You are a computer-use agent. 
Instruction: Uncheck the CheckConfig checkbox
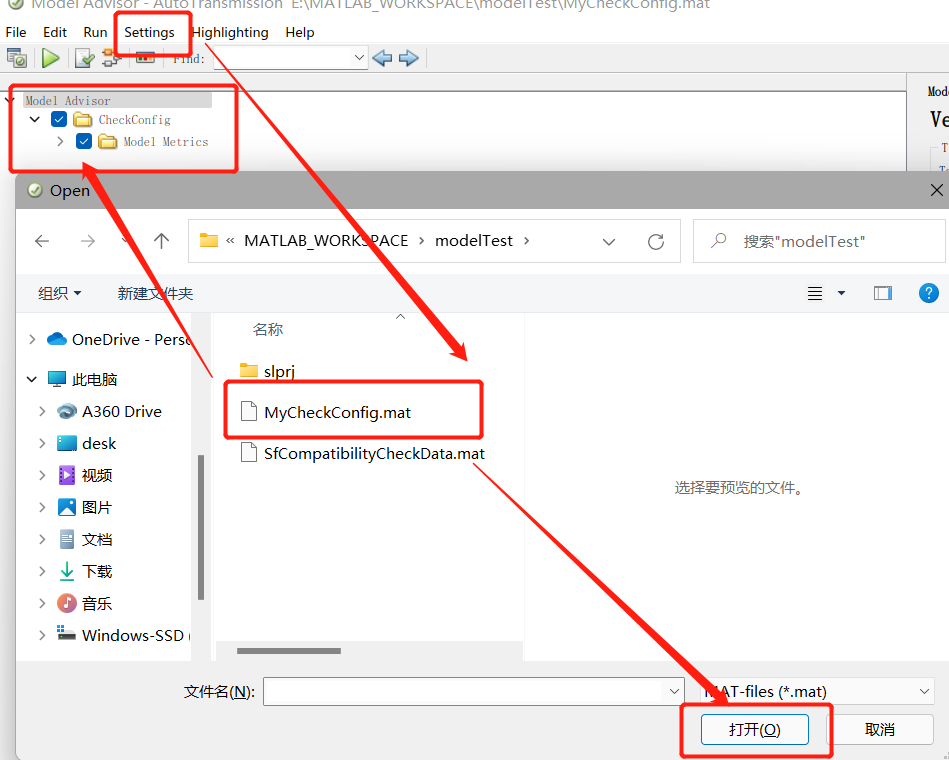(59, 119)
